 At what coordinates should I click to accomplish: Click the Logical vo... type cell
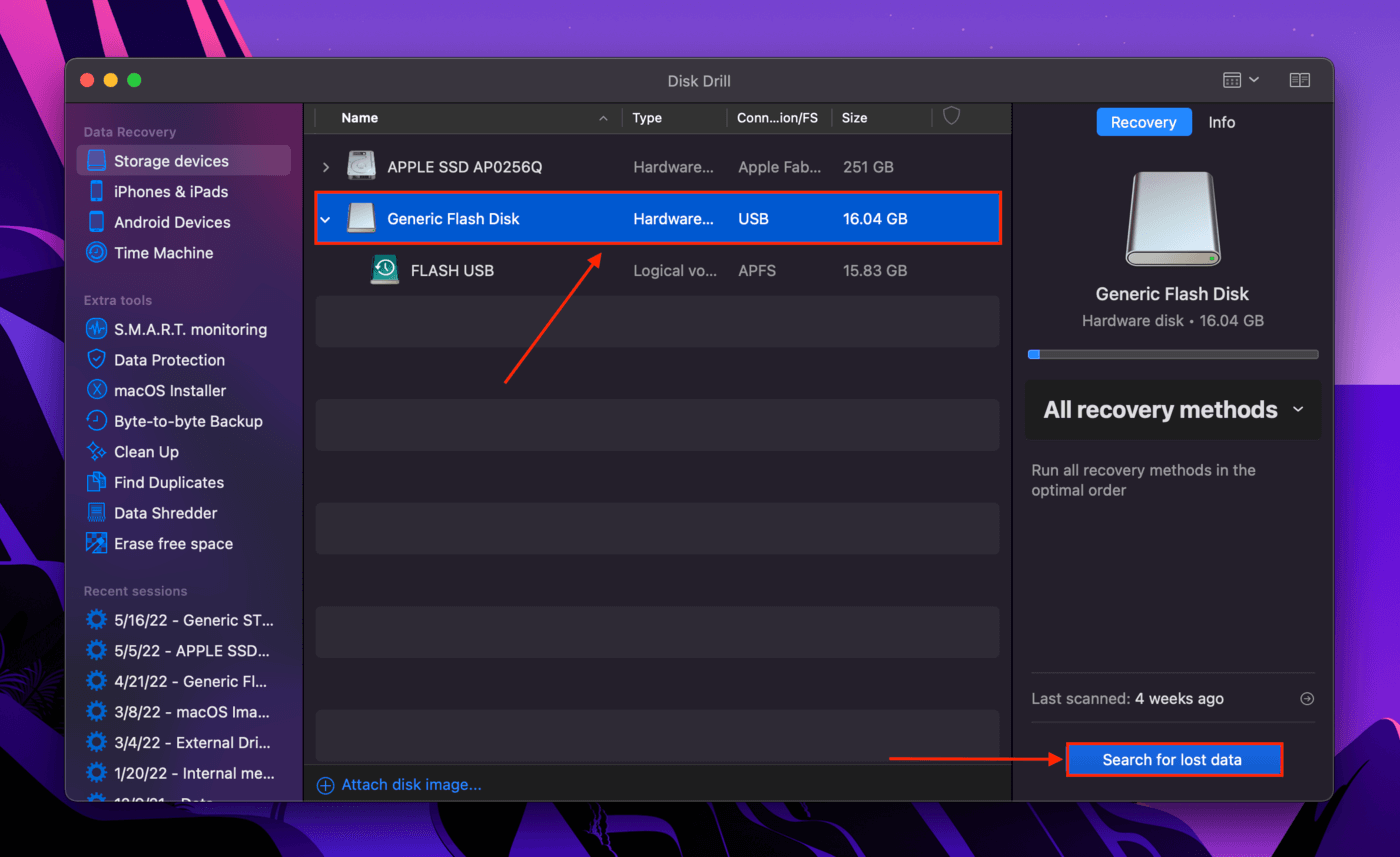[x=673, y=270]
